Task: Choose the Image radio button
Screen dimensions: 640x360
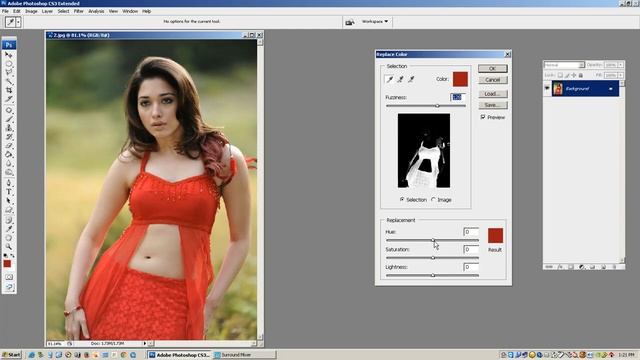Action: pyautogui.click(x=433, y=200)
